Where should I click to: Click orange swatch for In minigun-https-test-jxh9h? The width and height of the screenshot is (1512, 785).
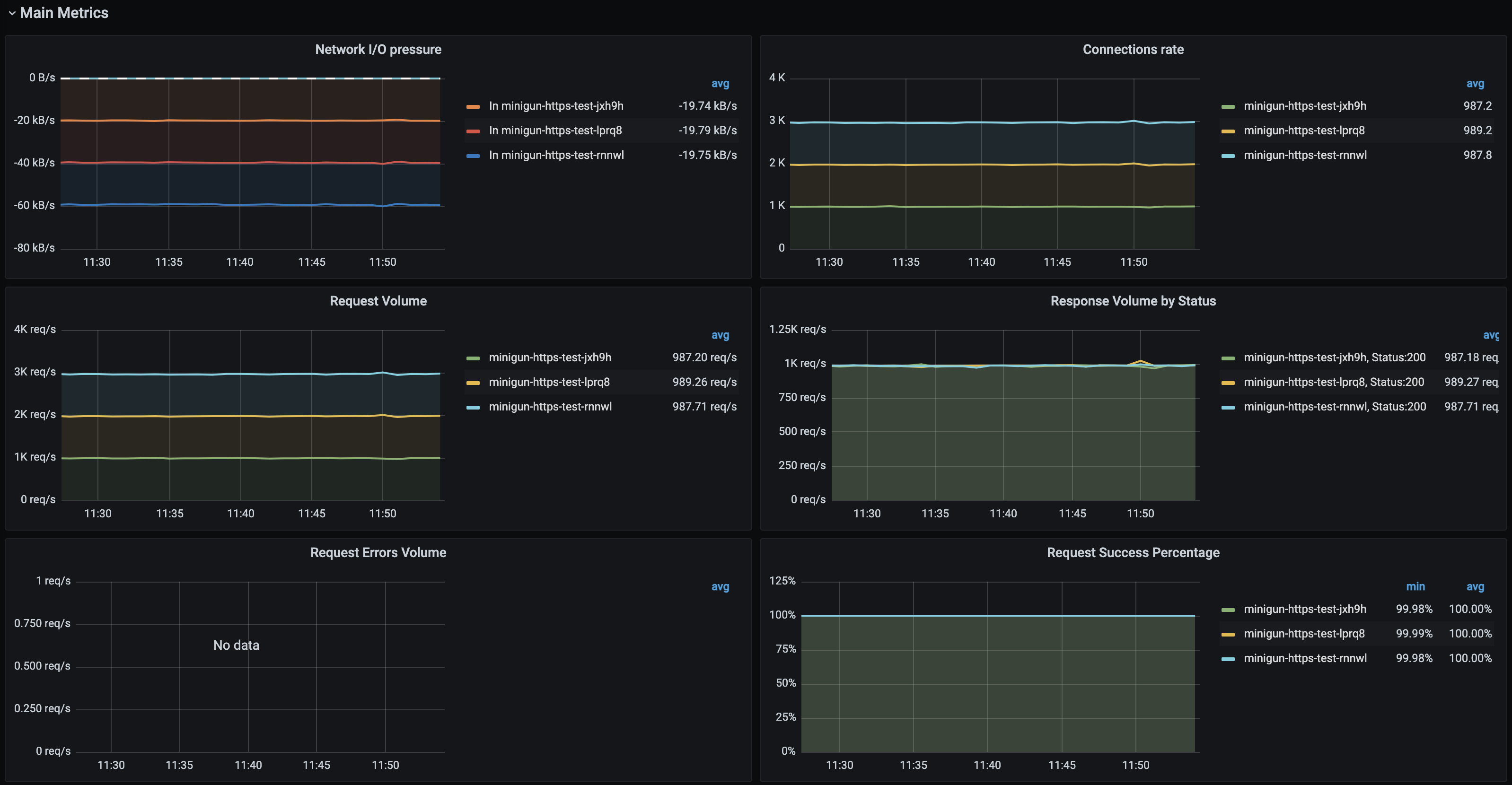[473, 107]
